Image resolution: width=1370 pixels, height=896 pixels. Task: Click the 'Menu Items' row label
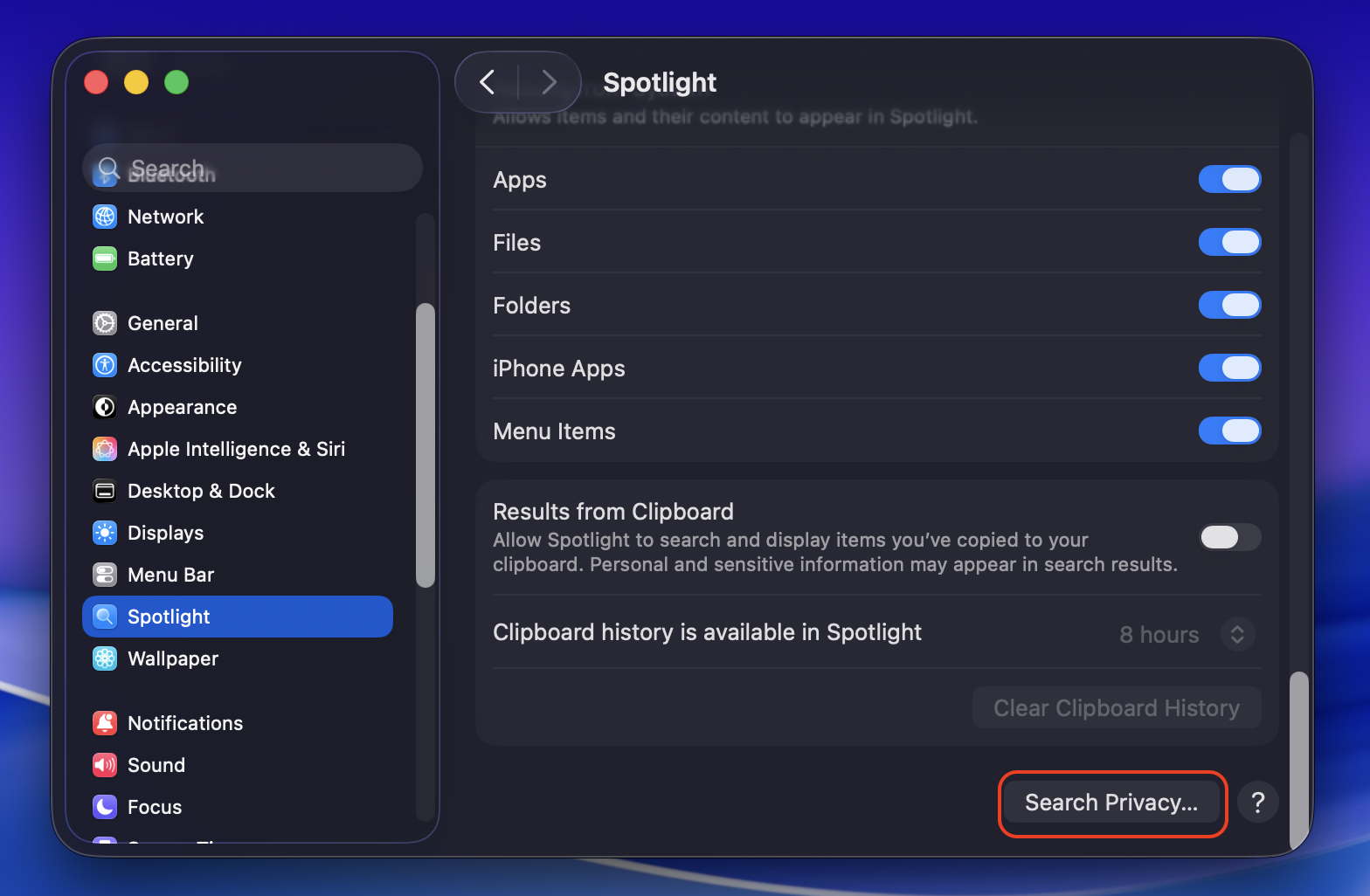554,431
